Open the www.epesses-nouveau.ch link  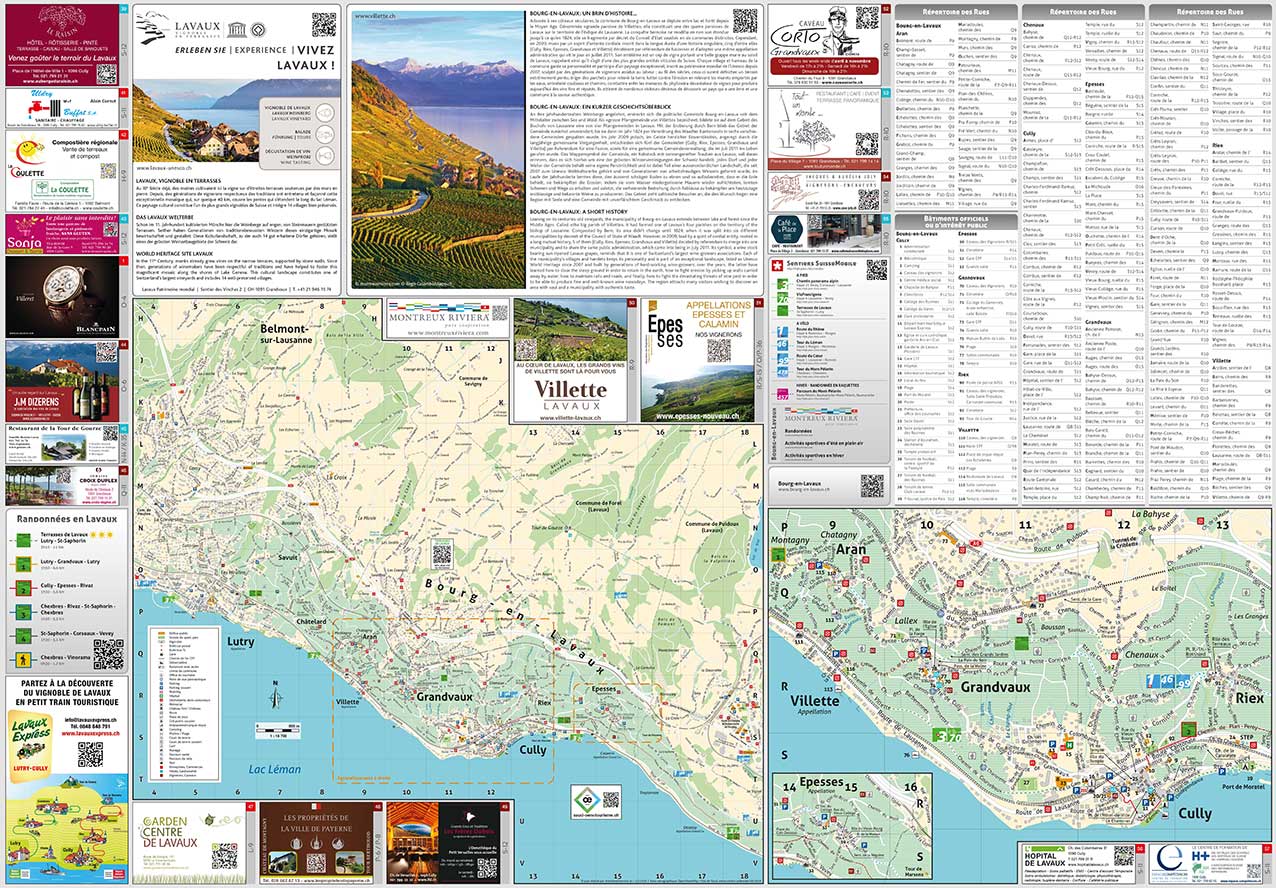click(x=700, y=416)
